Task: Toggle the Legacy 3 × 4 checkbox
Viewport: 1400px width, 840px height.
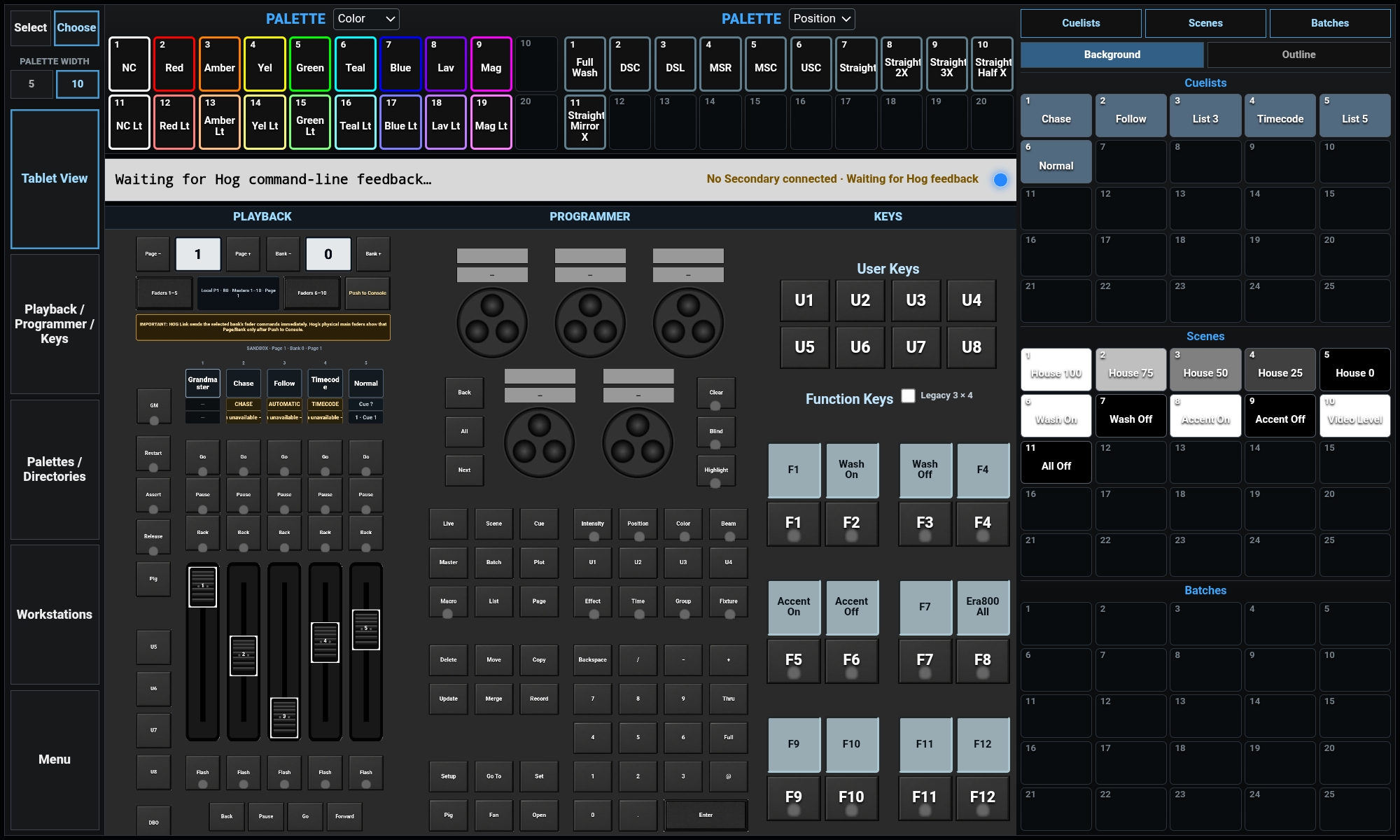Action: pos(908,395)
